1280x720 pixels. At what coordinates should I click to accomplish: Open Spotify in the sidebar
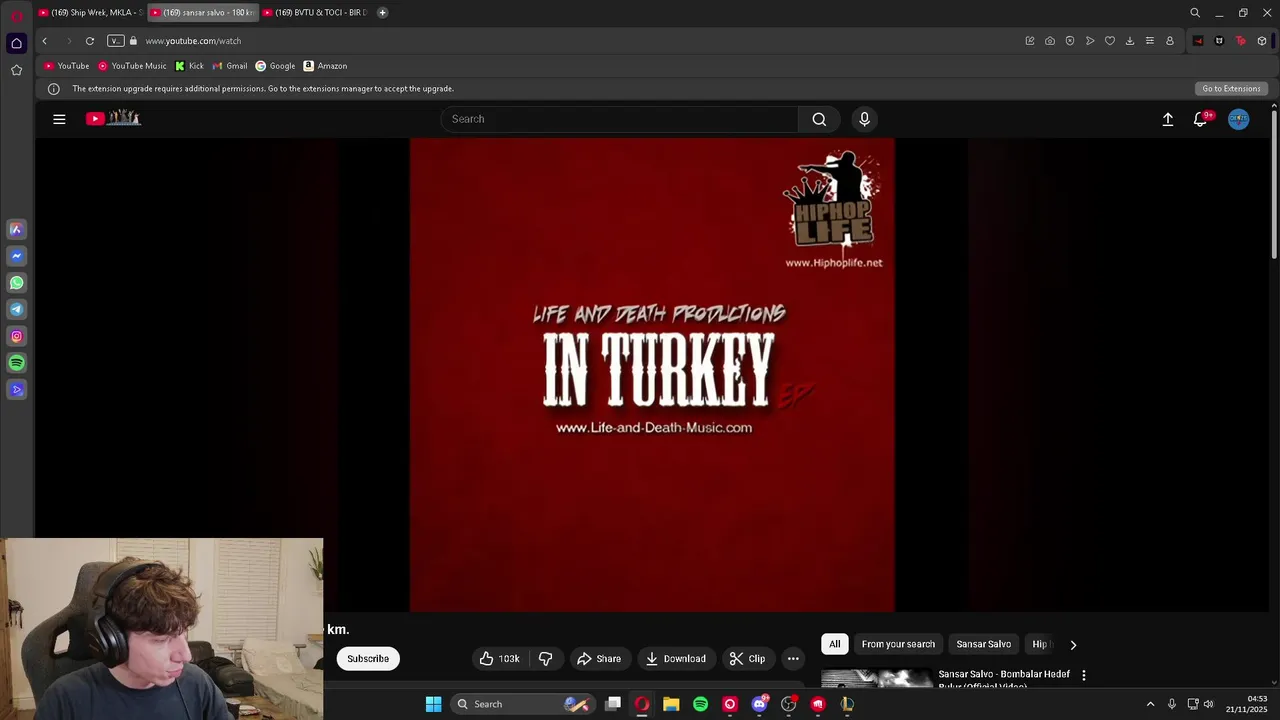pos(16,363)
